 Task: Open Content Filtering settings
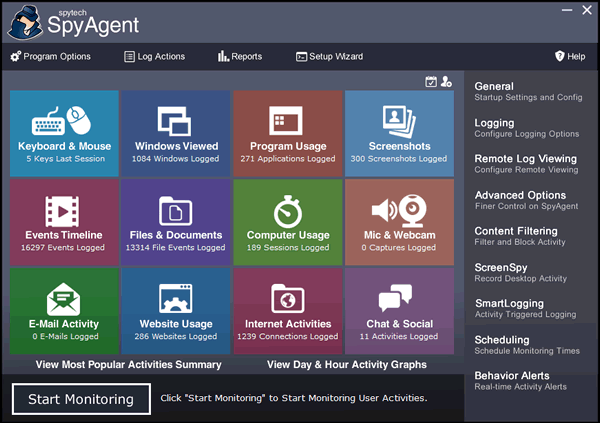(520, 236)
